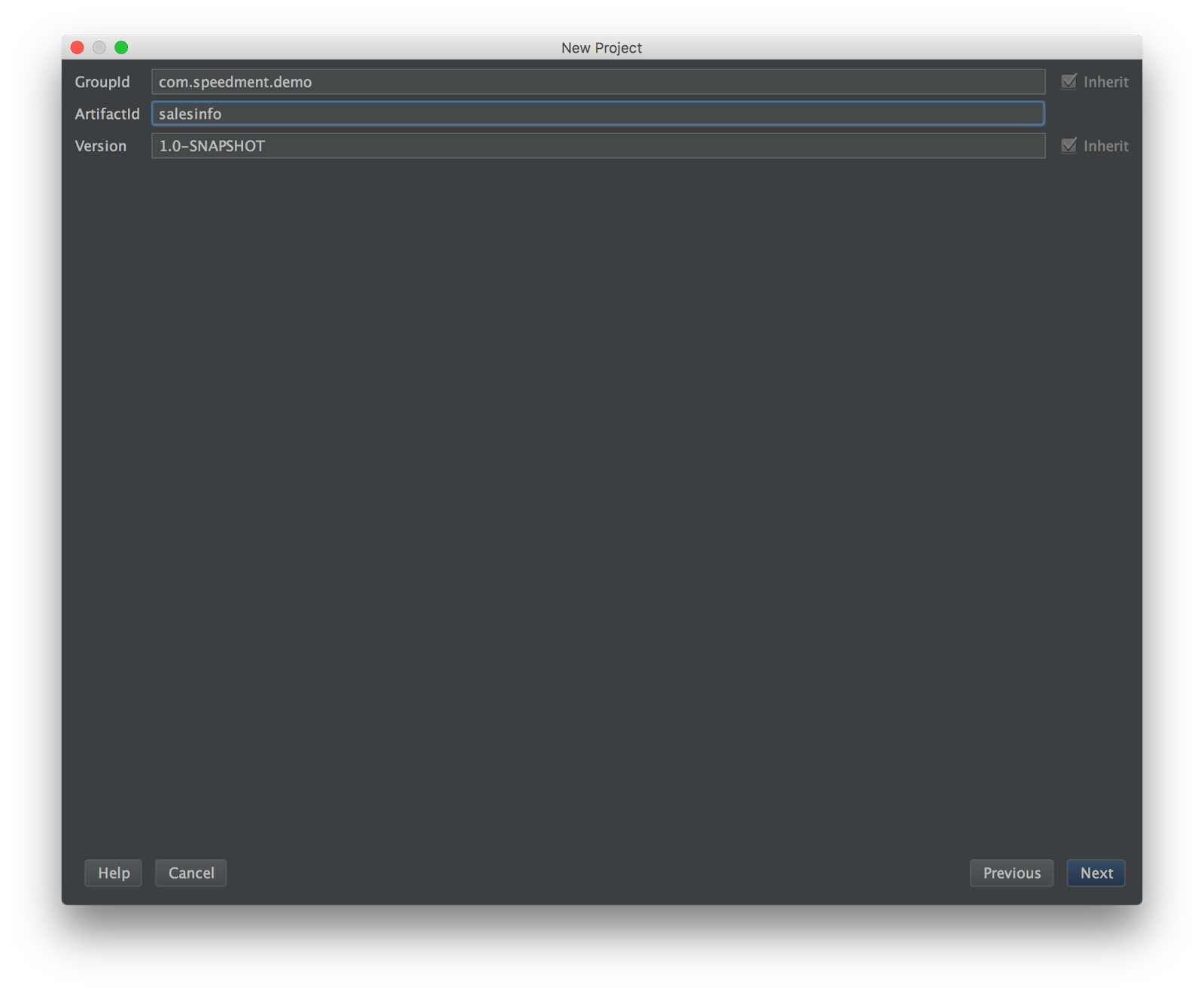The width and height of the screenshot is (1204, 993).
Task: Click the ArtifactId field containing salesinfo
Action: [x=598, y=114]
